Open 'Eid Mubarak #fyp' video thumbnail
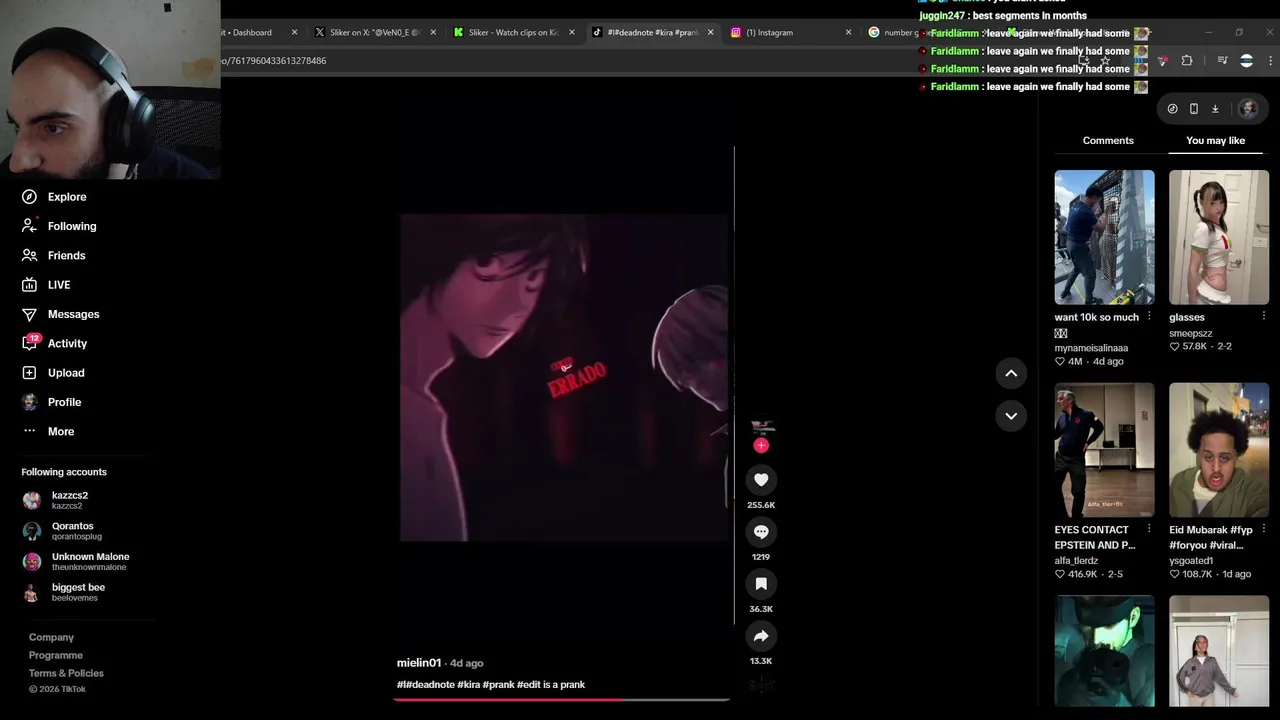This screenshot has height=720, width=1280. [1219, 450]
